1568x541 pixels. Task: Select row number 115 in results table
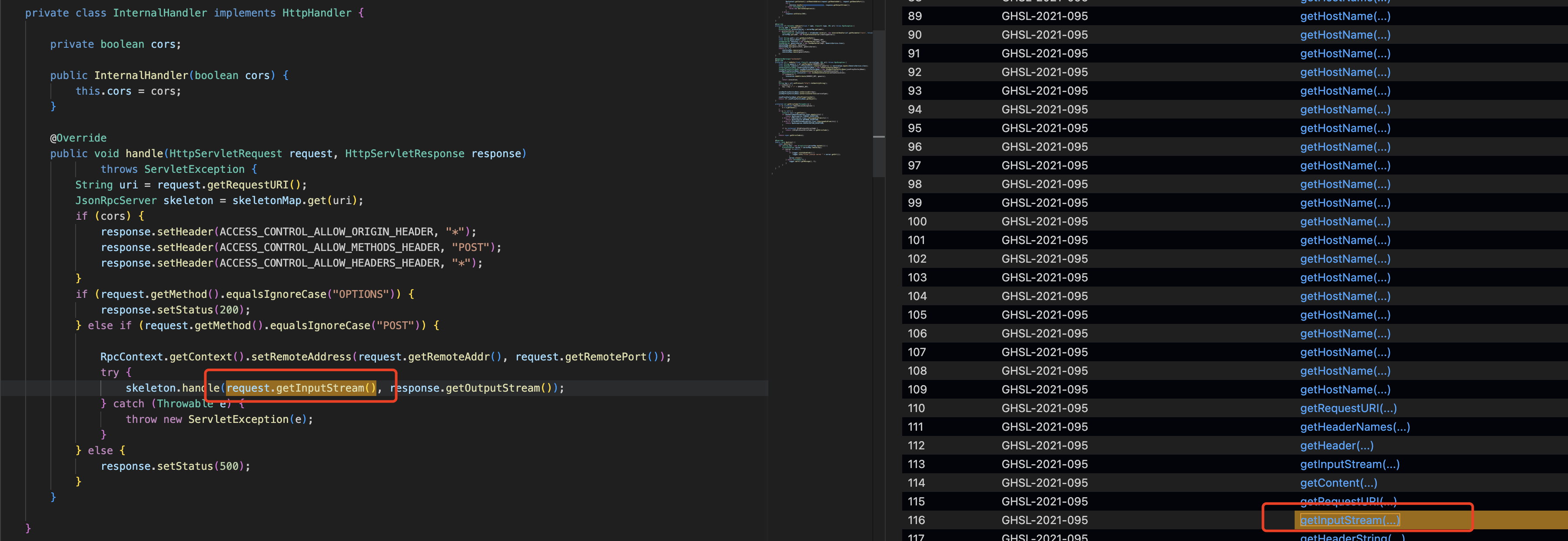[x=916, y=501]
